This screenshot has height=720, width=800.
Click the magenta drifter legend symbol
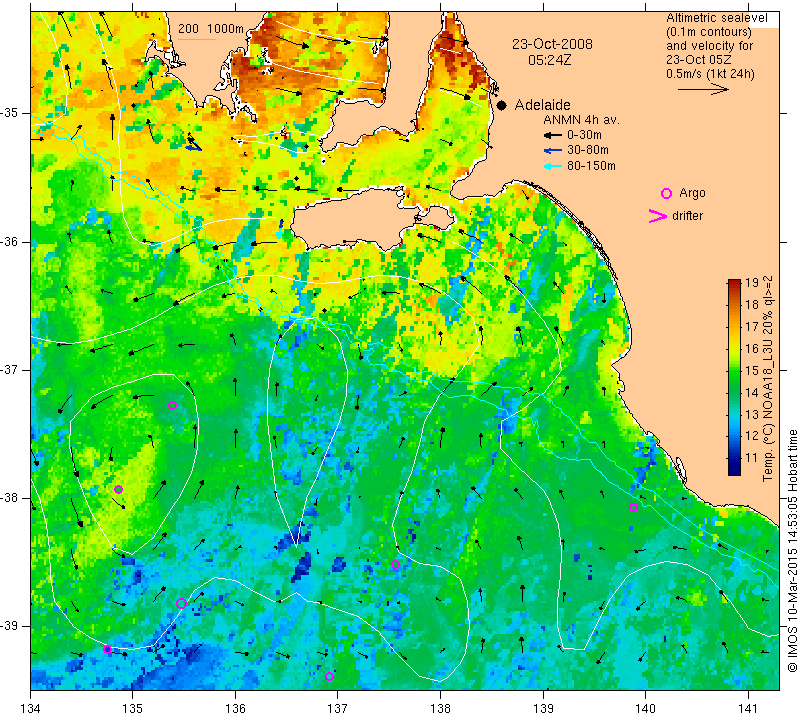(x=658, y=216)
